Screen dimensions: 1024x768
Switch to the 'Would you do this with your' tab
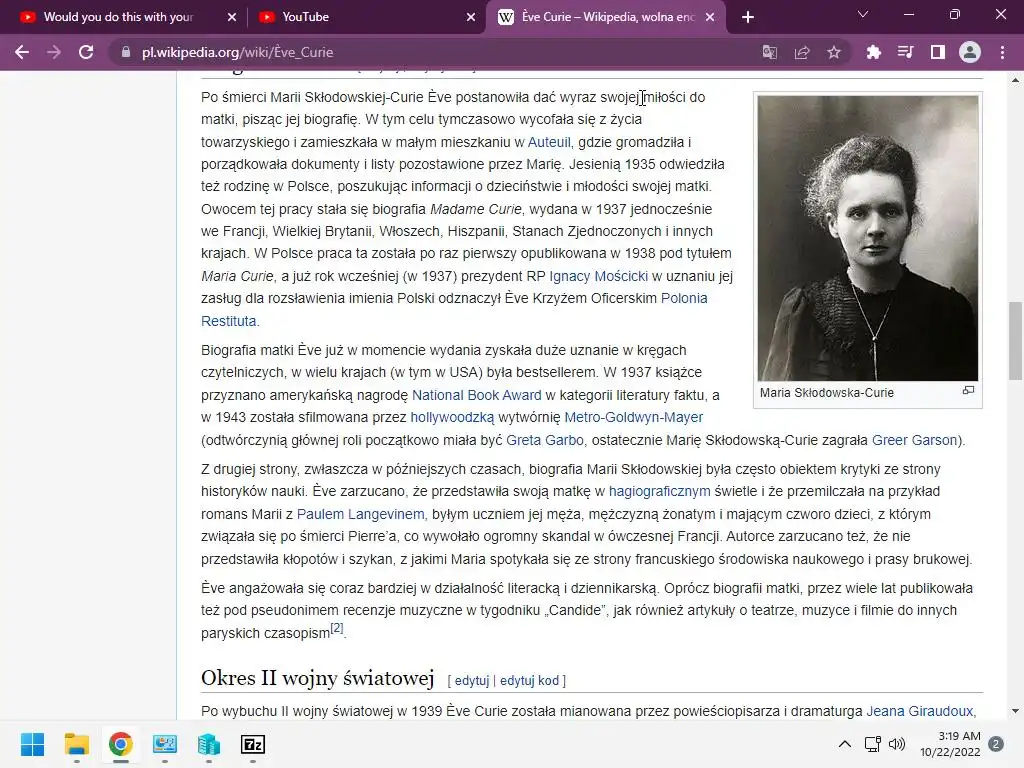[x=118, y=17]
